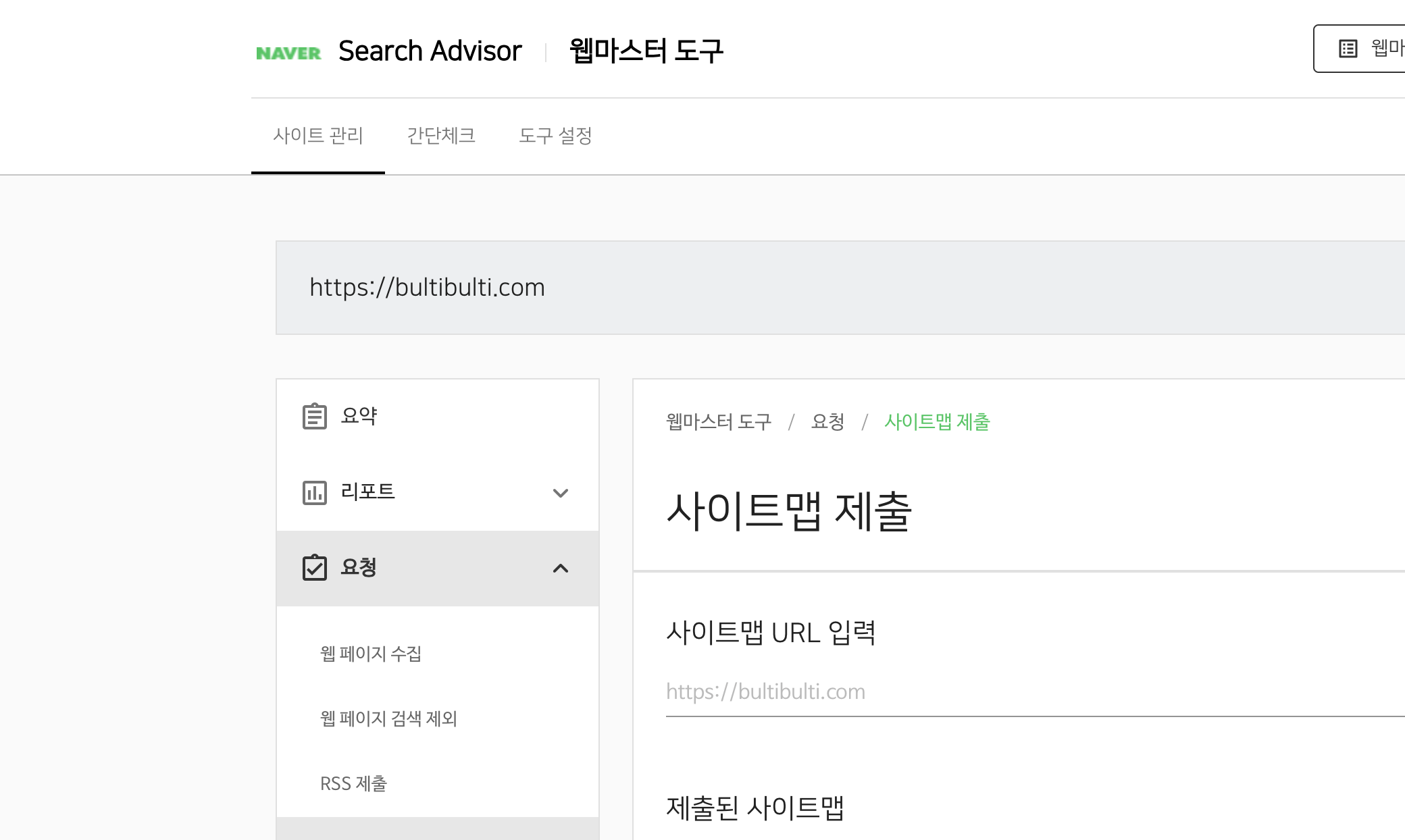1405x840 pixels.
Task: Click the https://bultibulti.com site banner
Action: [x=840, y=288]
